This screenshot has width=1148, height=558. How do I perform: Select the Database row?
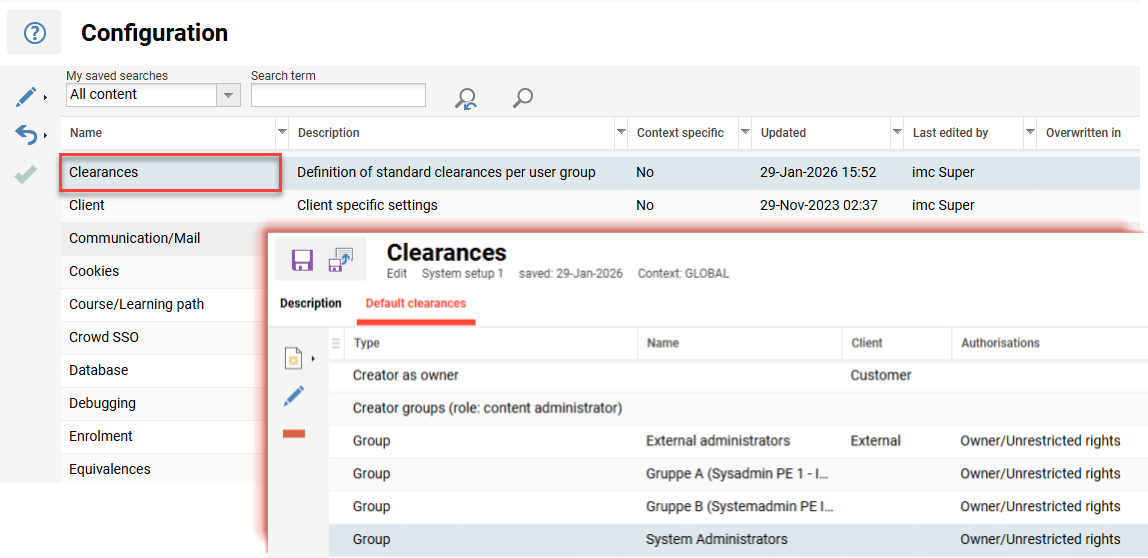pos(164,371)
